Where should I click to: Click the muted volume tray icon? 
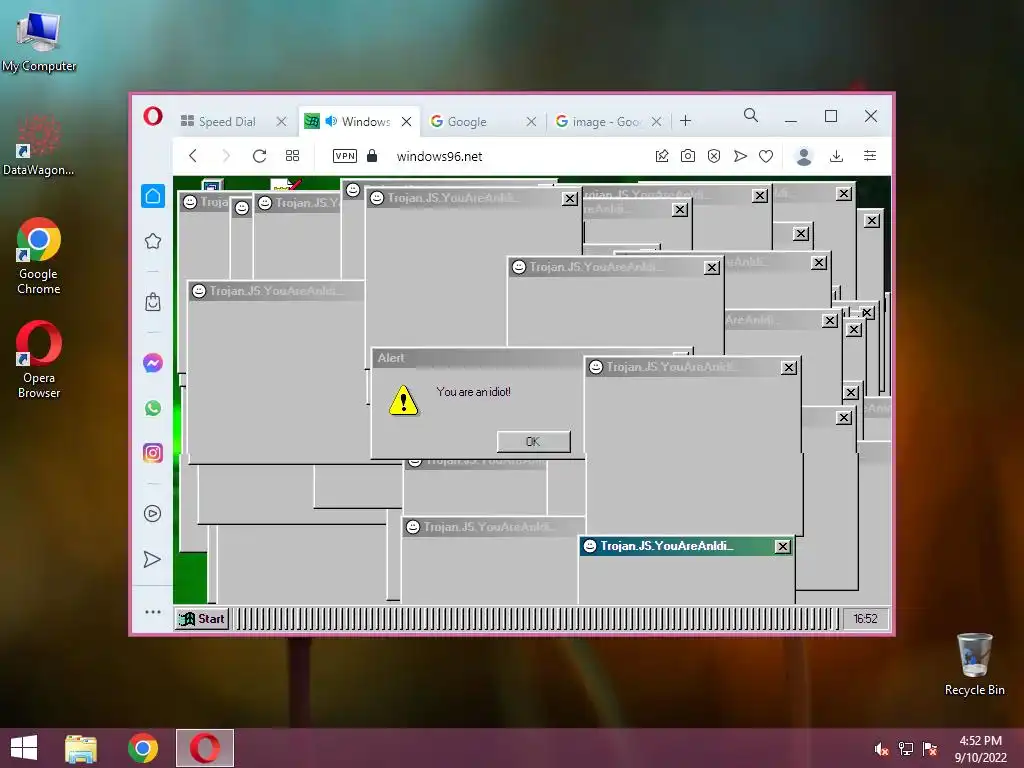click(x=882, y=749)
